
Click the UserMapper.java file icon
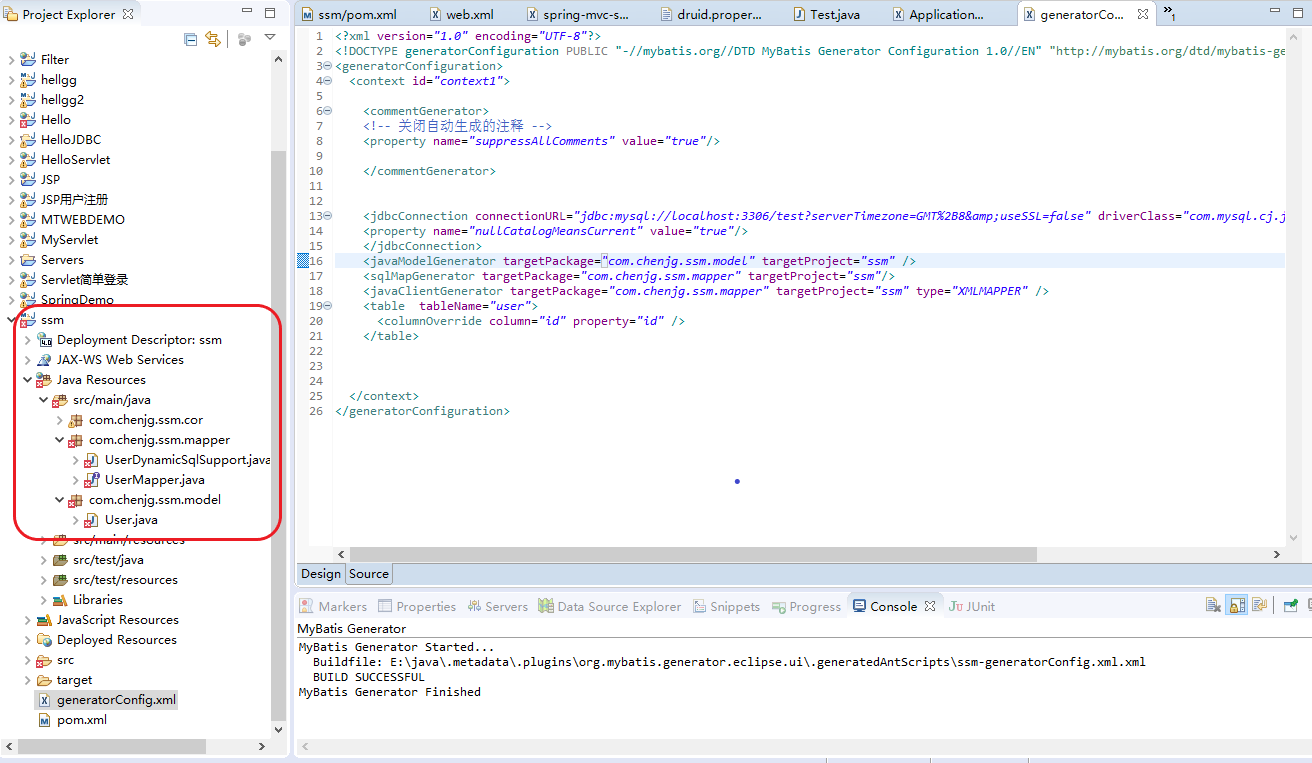coord(92,479)
